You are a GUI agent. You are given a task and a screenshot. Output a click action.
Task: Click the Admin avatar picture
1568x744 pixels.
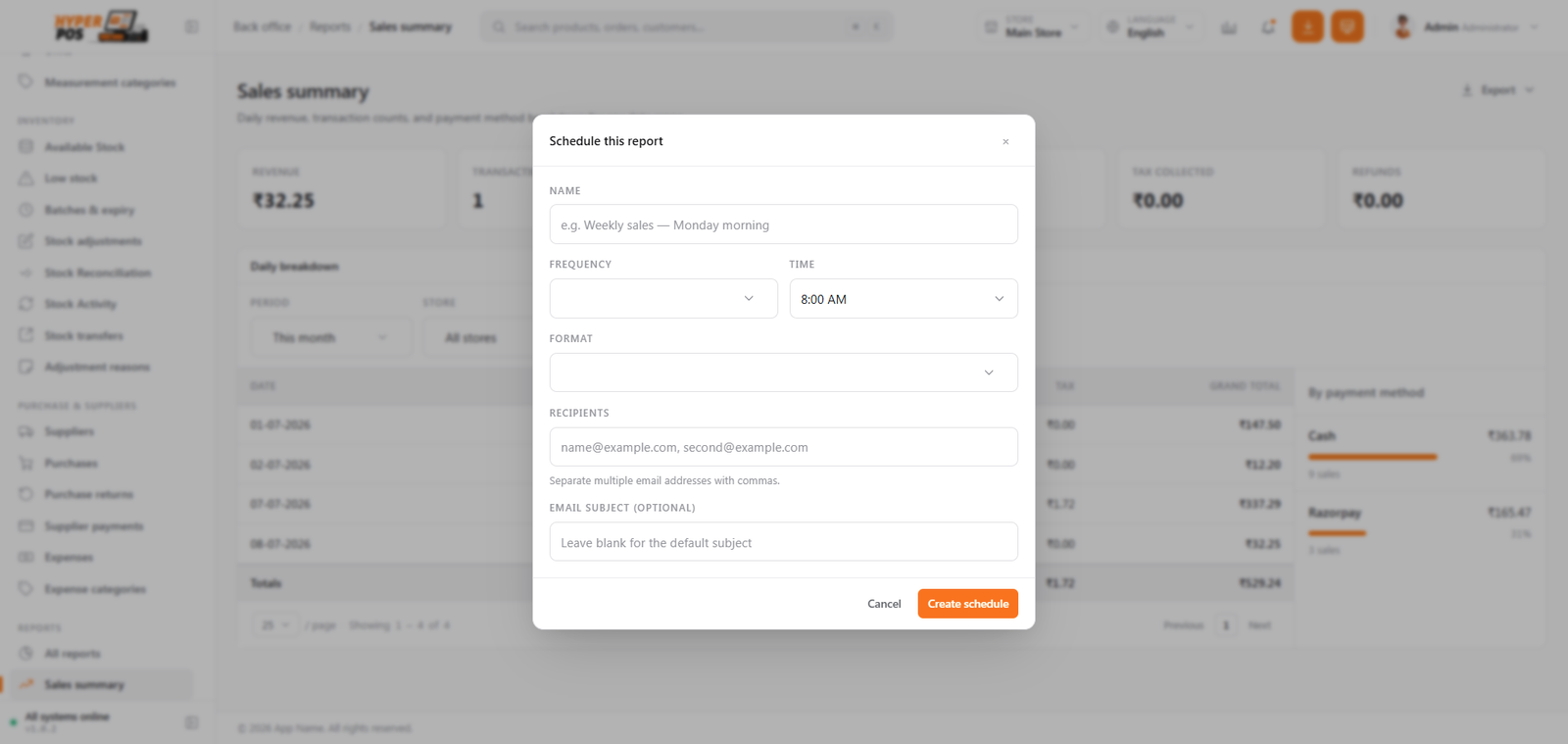pos(1403,26)
